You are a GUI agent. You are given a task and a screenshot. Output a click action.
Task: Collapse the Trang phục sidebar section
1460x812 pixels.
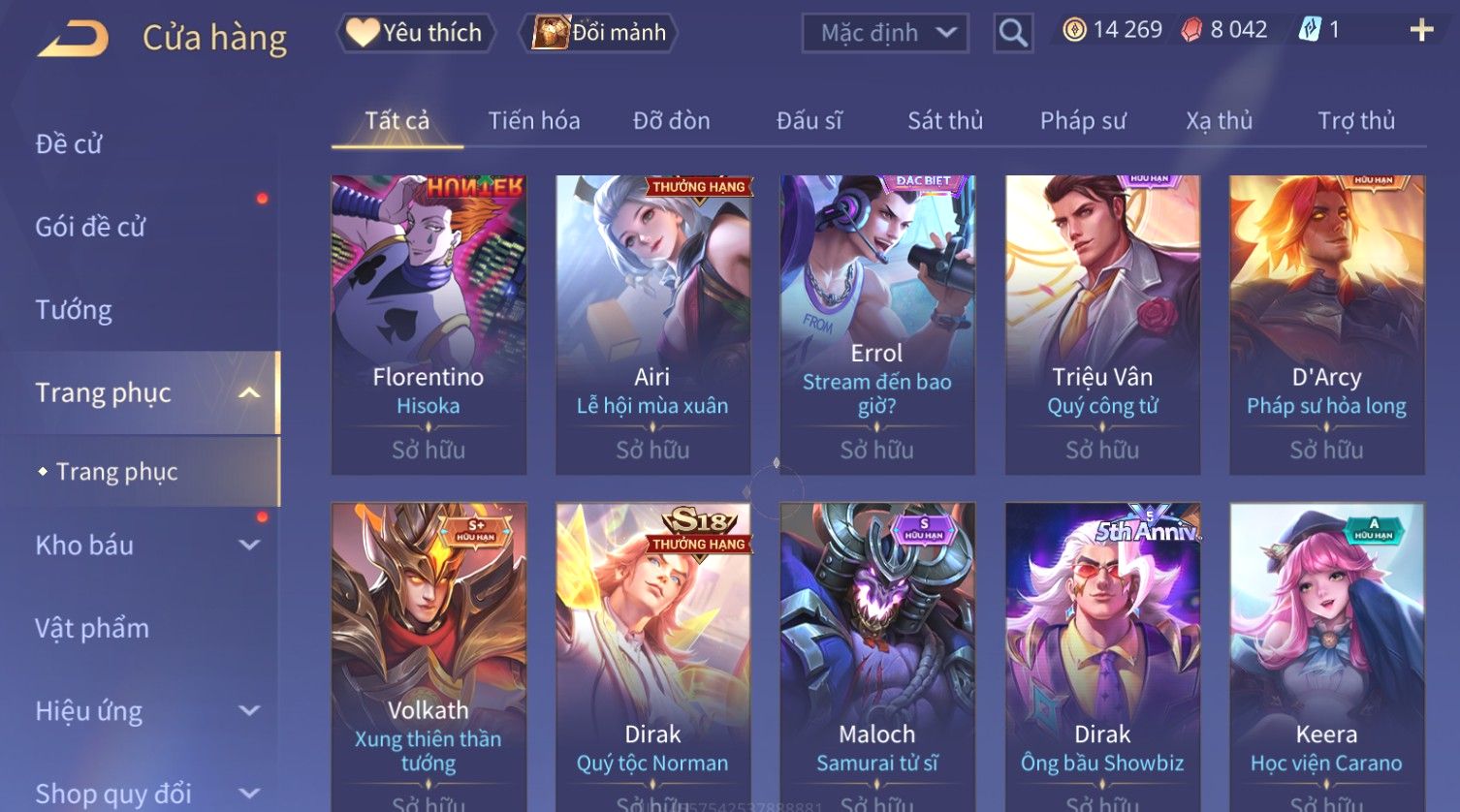click(249, 392)
